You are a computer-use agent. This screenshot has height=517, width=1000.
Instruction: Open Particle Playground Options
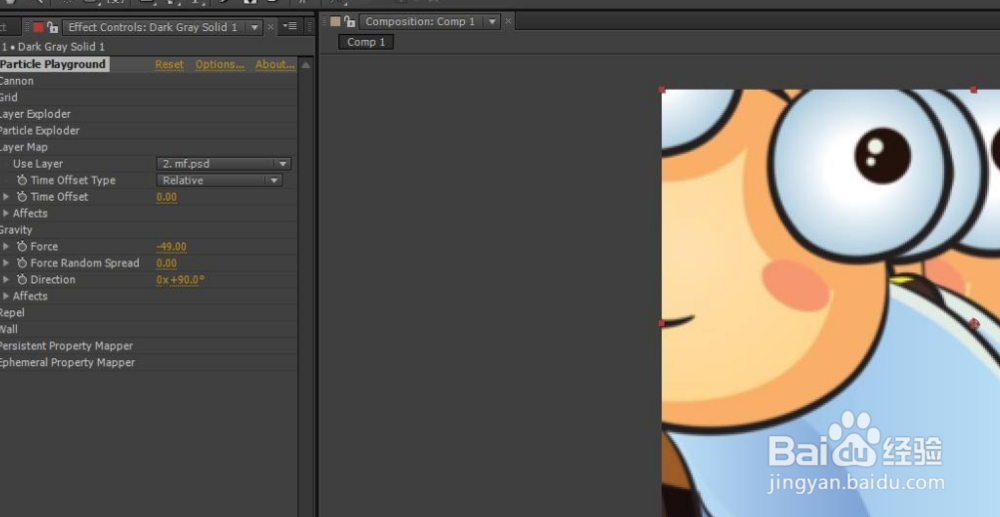[219, 64]
